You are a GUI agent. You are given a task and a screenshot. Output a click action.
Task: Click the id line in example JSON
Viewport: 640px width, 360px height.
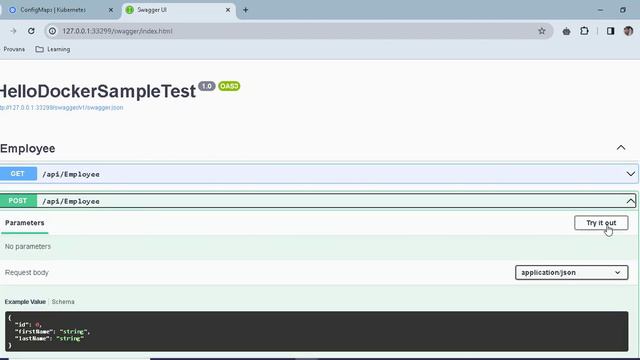(28, 324)
